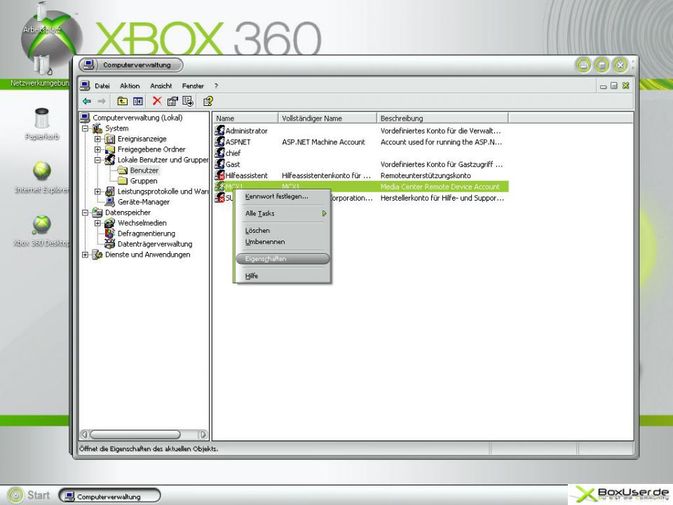Select the Benutzer tree item
Screen dimensions: 673x505
click(x=144, y=170)
